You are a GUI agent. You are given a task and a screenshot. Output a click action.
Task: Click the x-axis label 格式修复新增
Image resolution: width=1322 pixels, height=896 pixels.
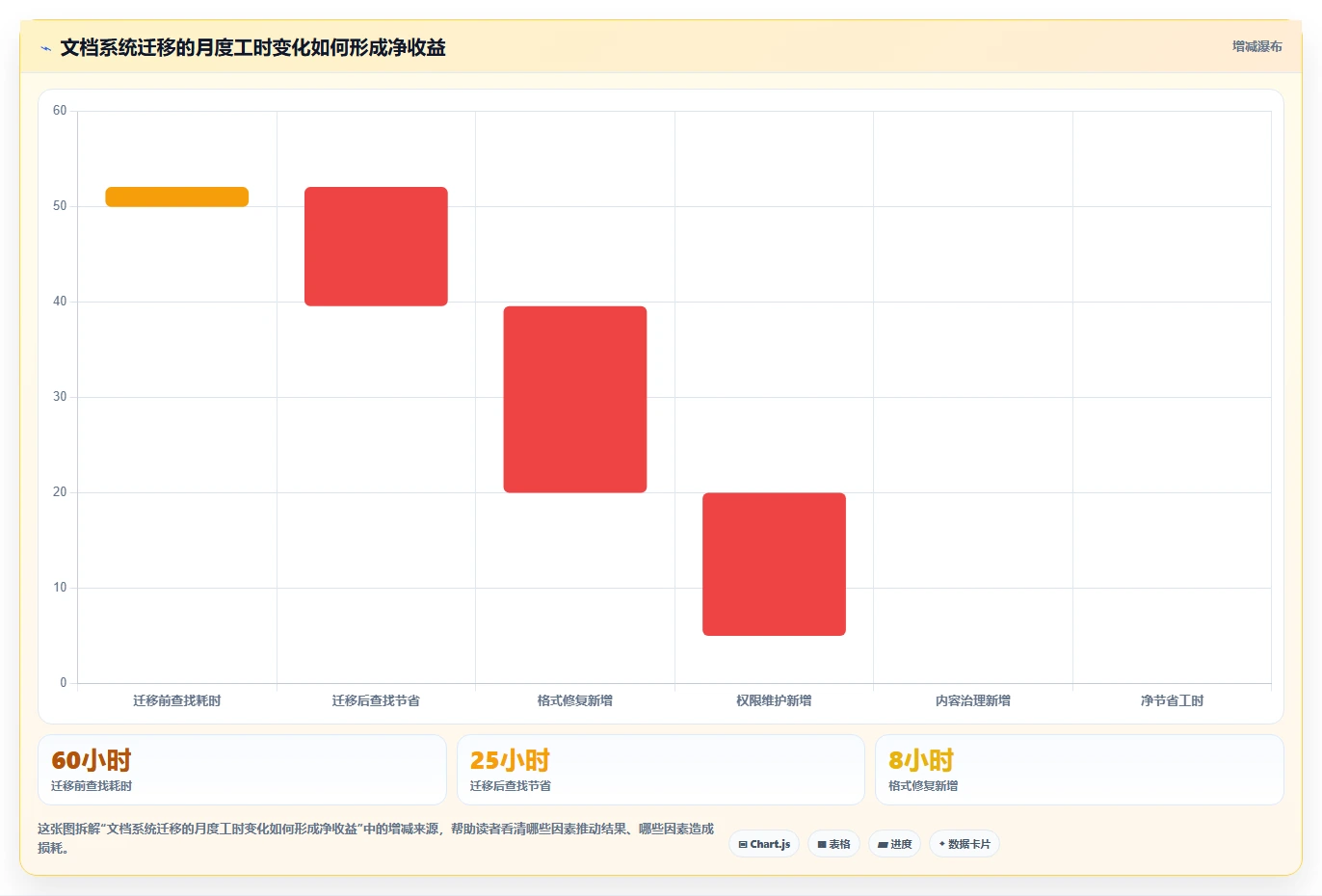575,700
